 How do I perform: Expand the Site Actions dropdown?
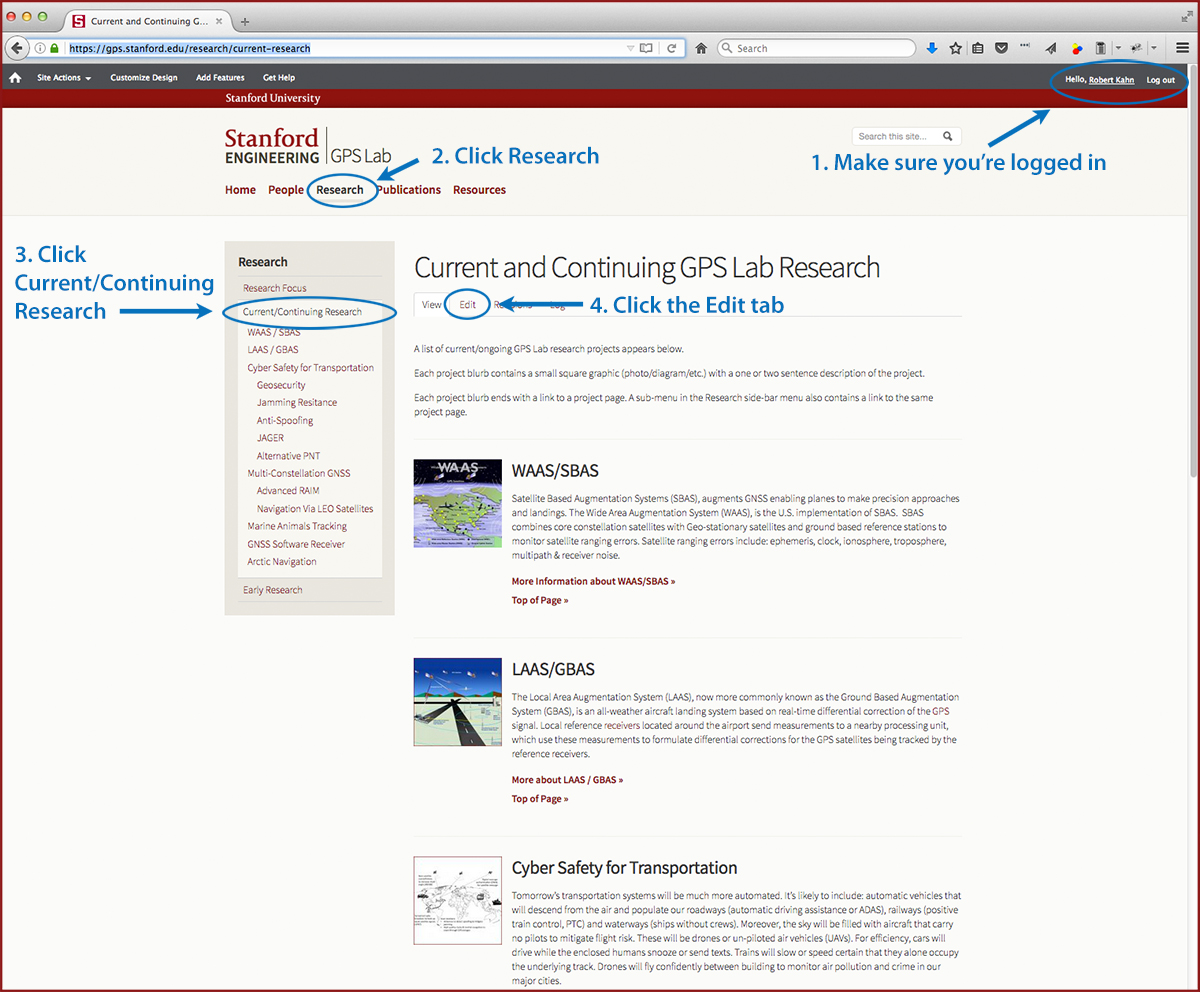[x=64, y=78]
